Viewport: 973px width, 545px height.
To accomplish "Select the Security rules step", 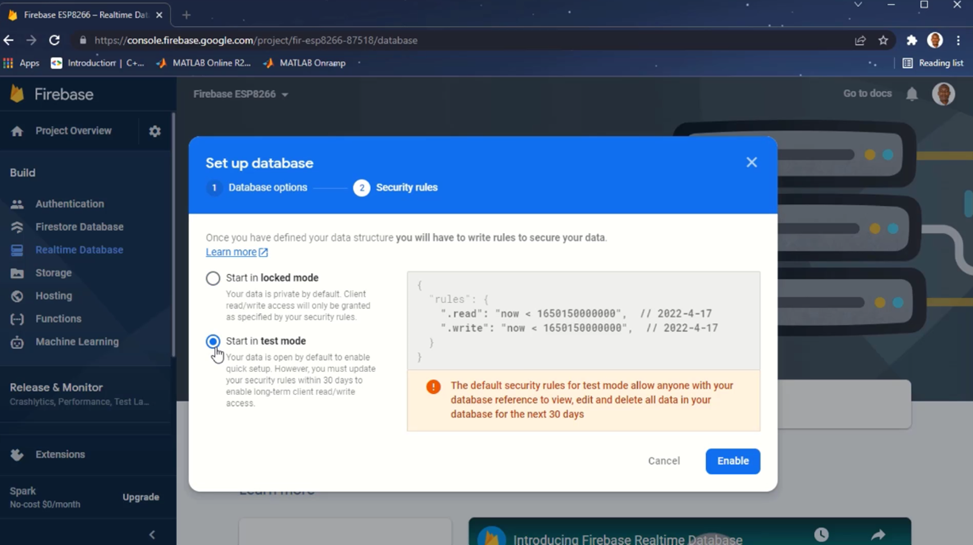I will pyautogui.click(x=395, y=187).
